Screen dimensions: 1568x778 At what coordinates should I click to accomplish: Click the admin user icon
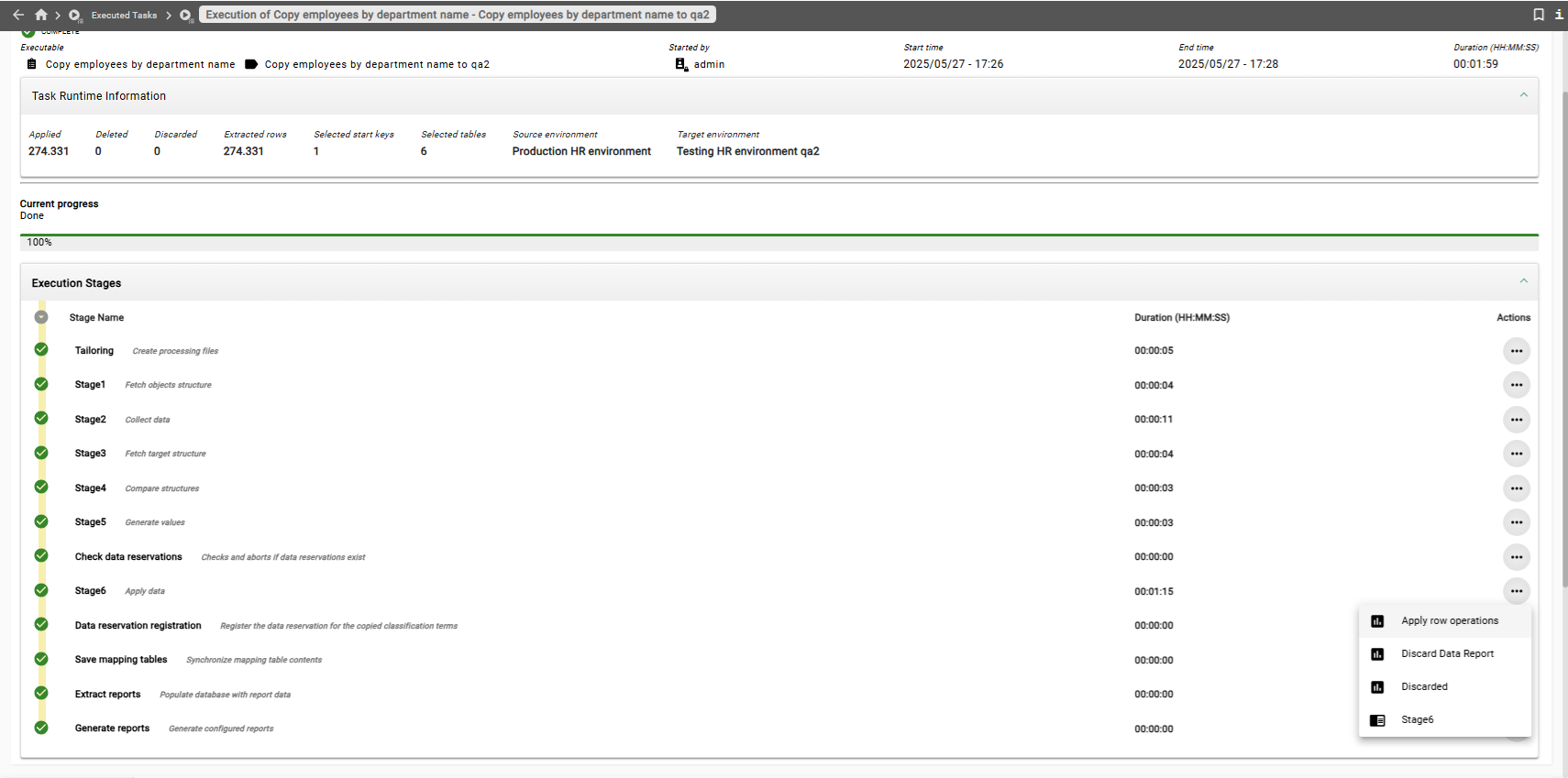click(x=681, y=64)
